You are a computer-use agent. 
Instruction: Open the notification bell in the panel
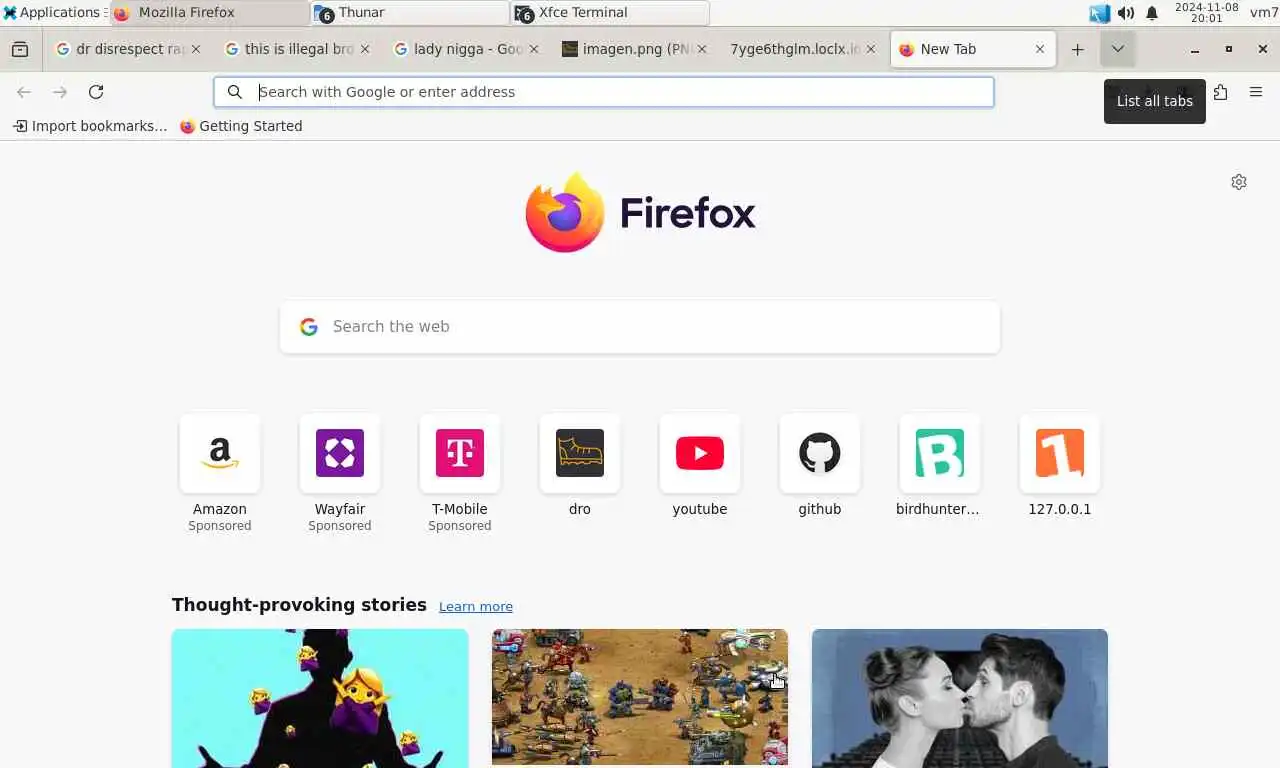1152,13
